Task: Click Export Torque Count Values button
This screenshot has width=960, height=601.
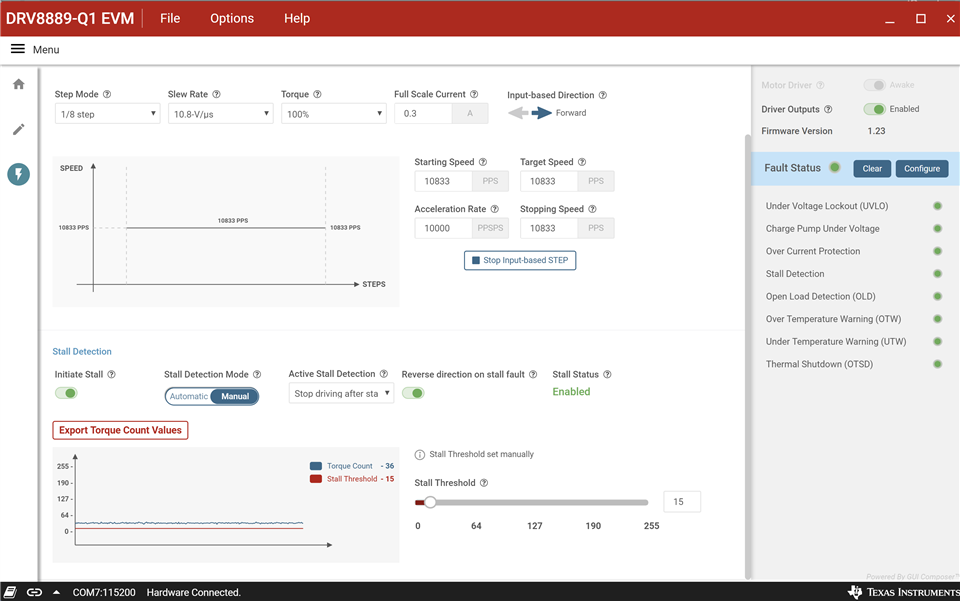Action: [x=120, y=430]
